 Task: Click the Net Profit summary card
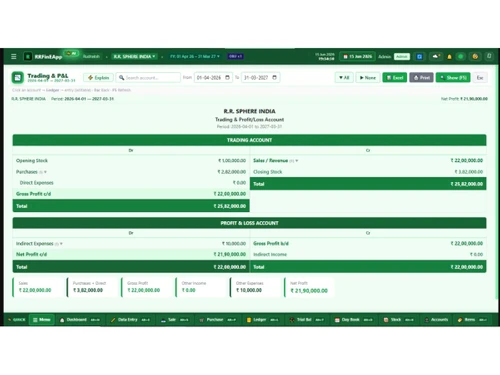click(x=309, y=287)
